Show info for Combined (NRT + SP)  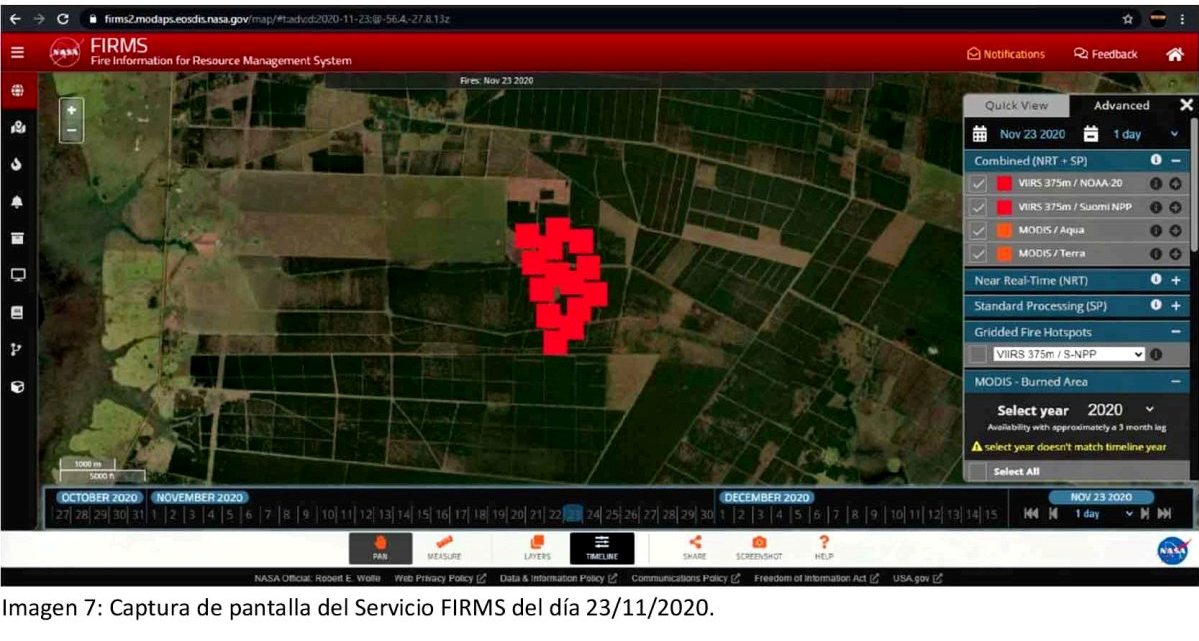pos(1156,160)
